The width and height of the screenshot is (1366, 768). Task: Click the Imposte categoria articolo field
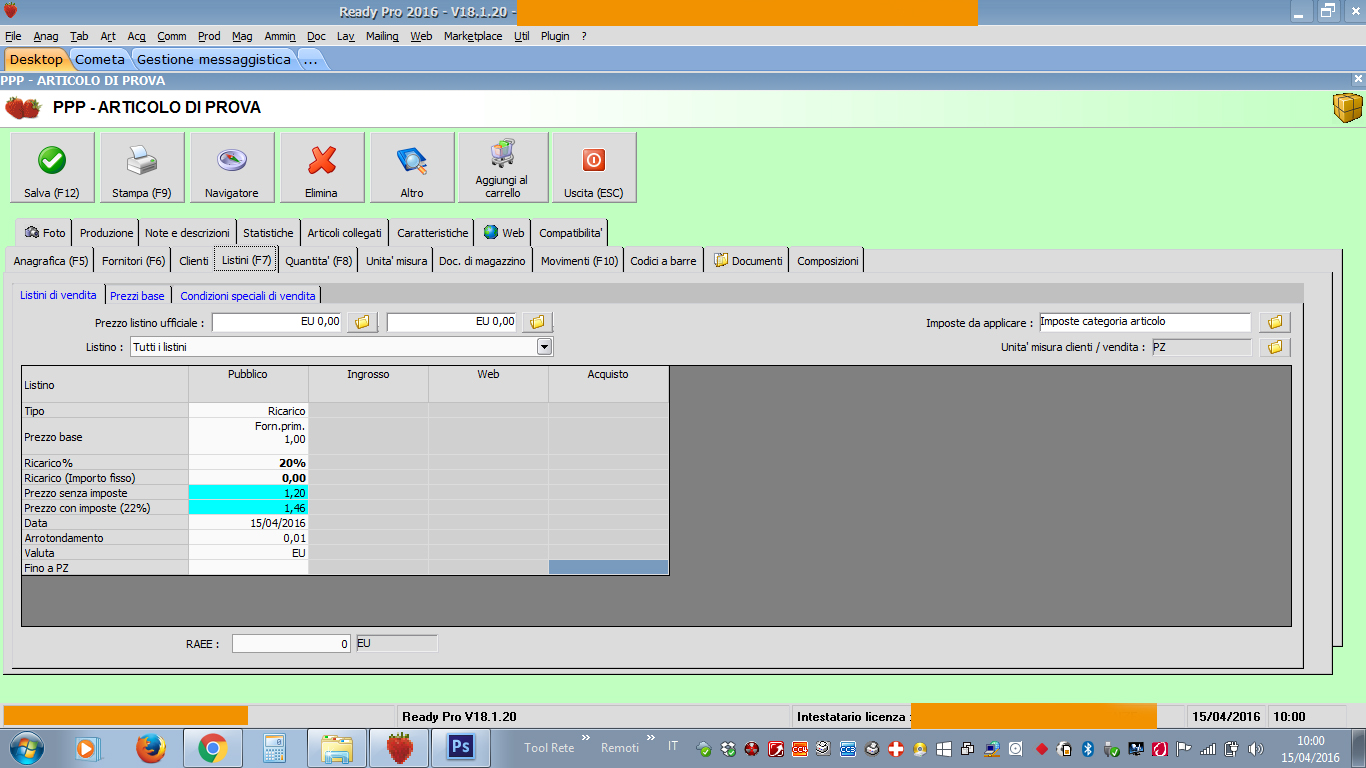tap(1145, 322)
